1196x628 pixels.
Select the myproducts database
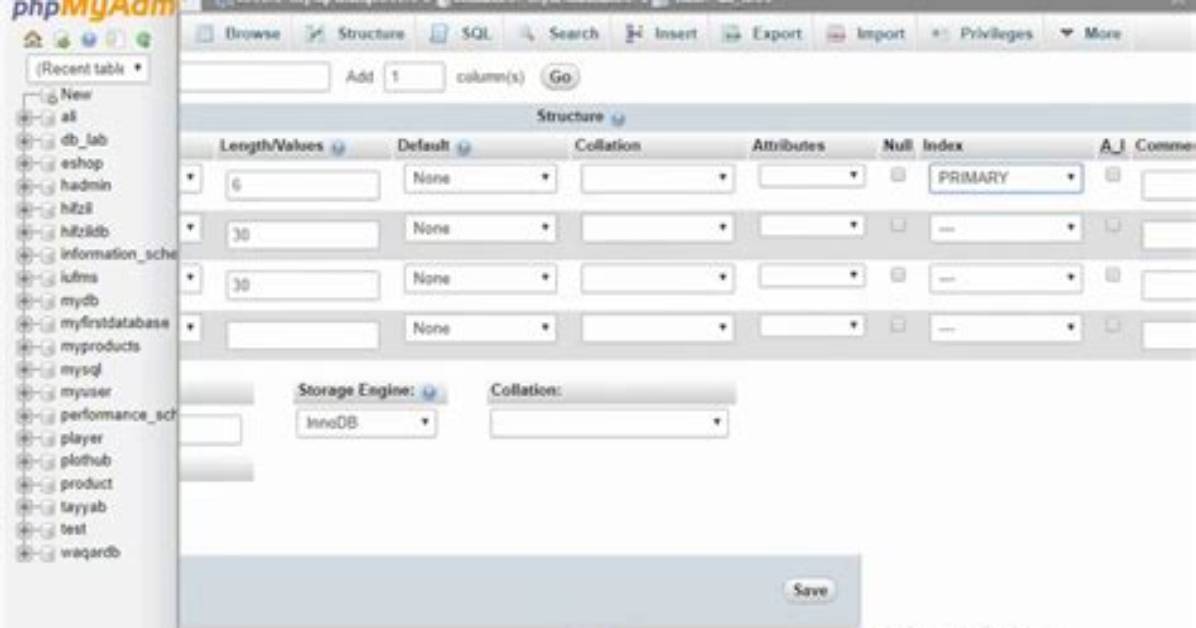(100, 346)
